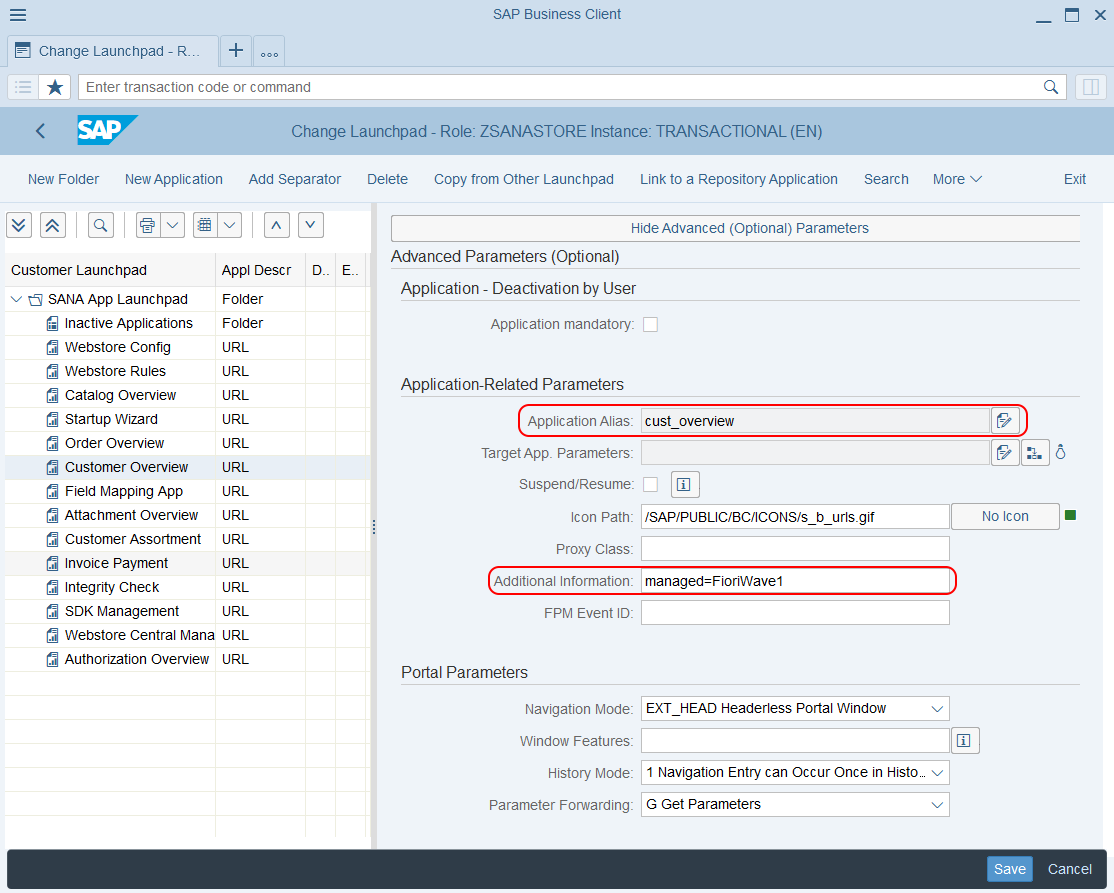Click Hide Advanced (Optional) Parameters button
The height and width of the screenshot is (893, 1114).
735,228
